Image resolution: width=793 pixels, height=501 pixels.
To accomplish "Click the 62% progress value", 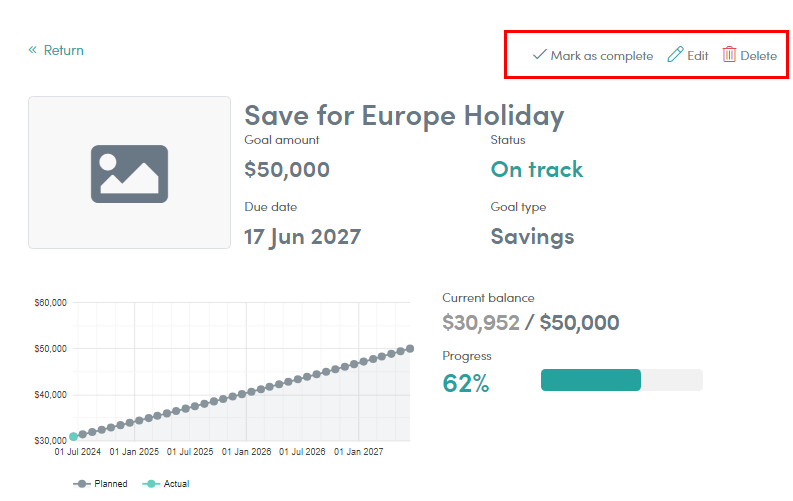I will tap(466, 383).
